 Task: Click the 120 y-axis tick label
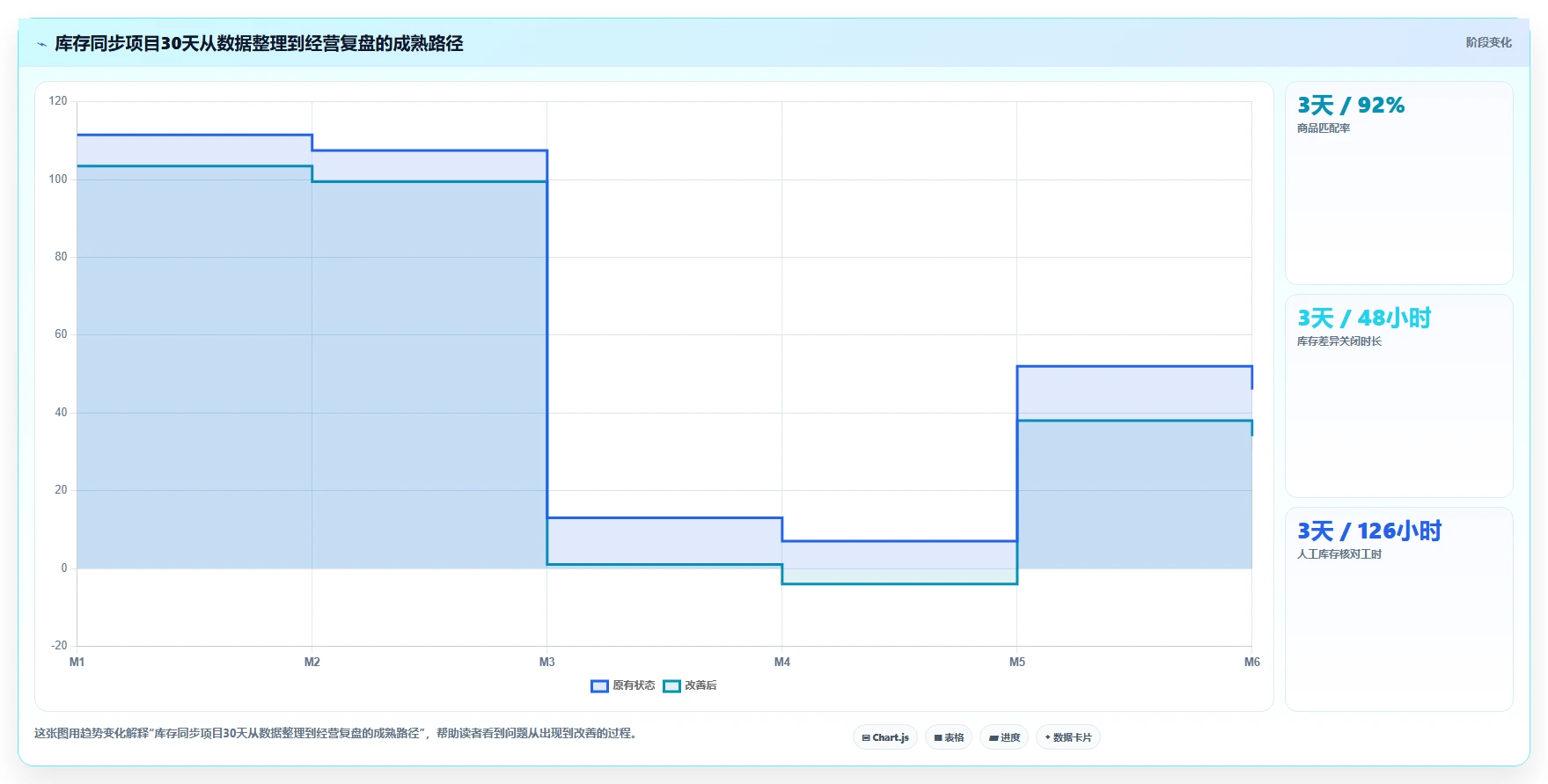point(58,101)
